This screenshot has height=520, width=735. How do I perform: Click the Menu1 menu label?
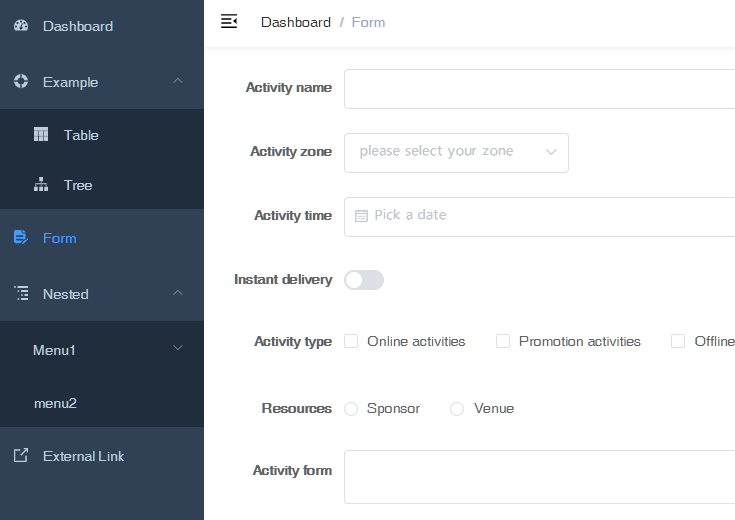pyautogui.click(x=54, y=350)
